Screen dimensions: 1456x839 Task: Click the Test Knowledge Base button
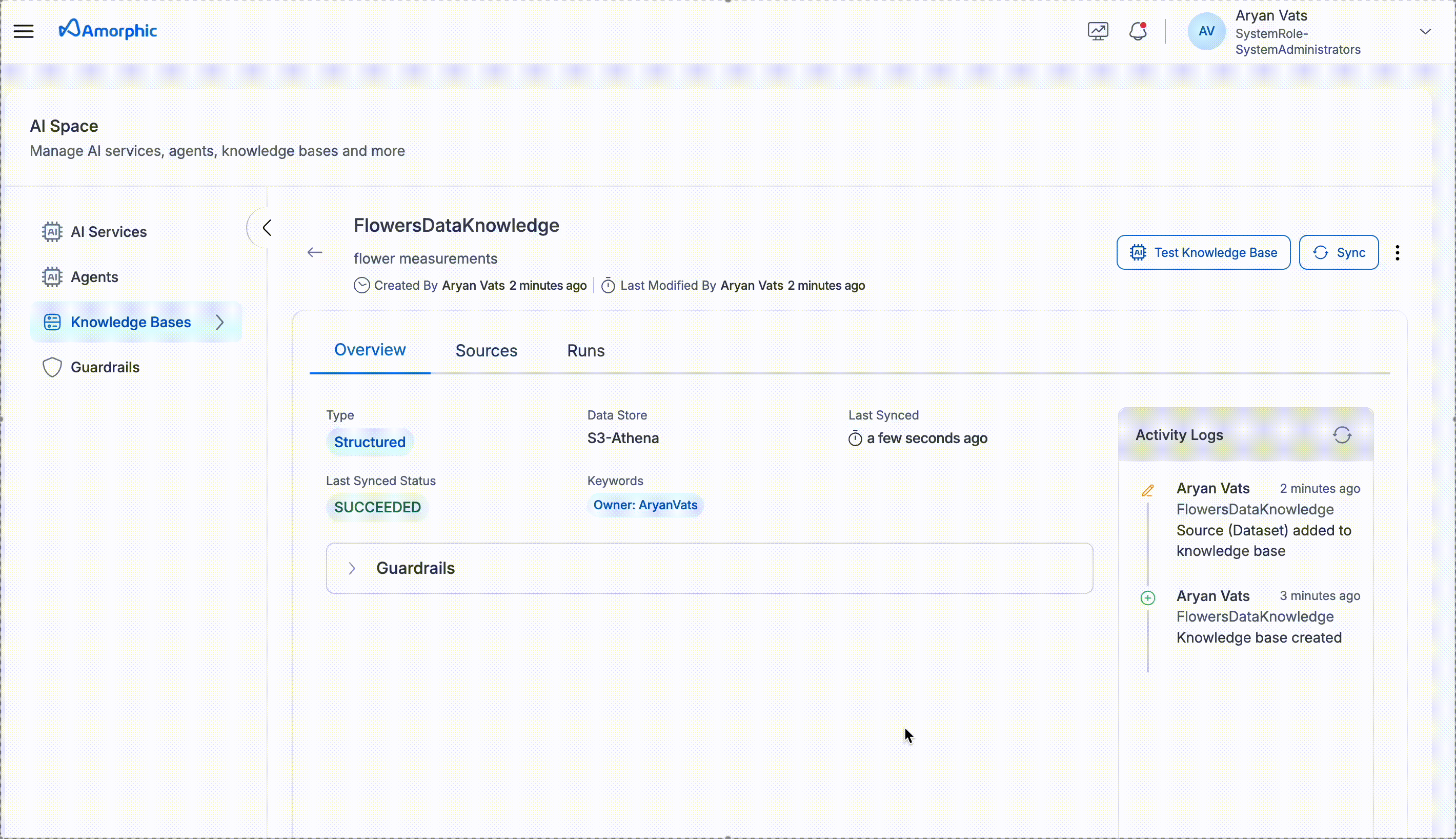tap(1203, 252)
